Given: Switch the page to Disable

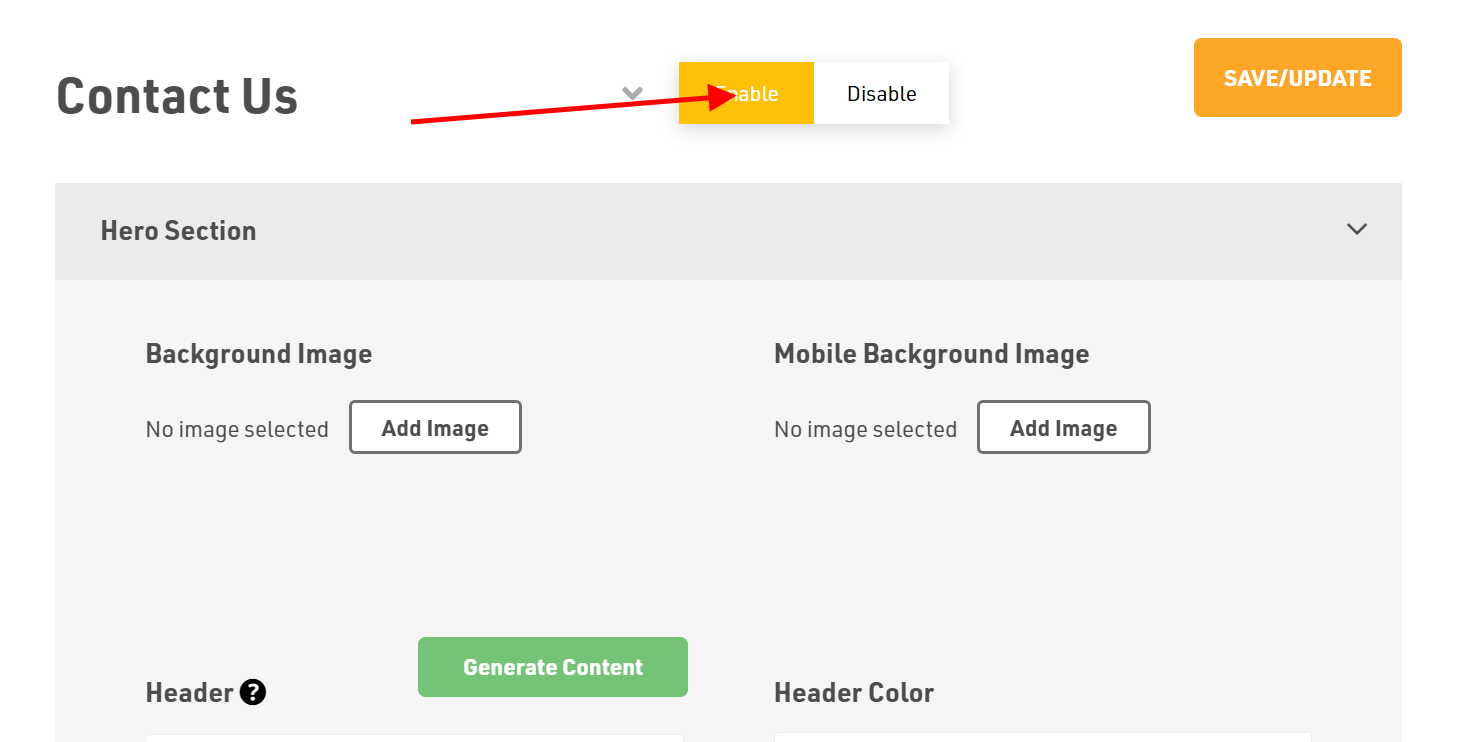Looking at the screenshot, I should (x=881, y=93).
